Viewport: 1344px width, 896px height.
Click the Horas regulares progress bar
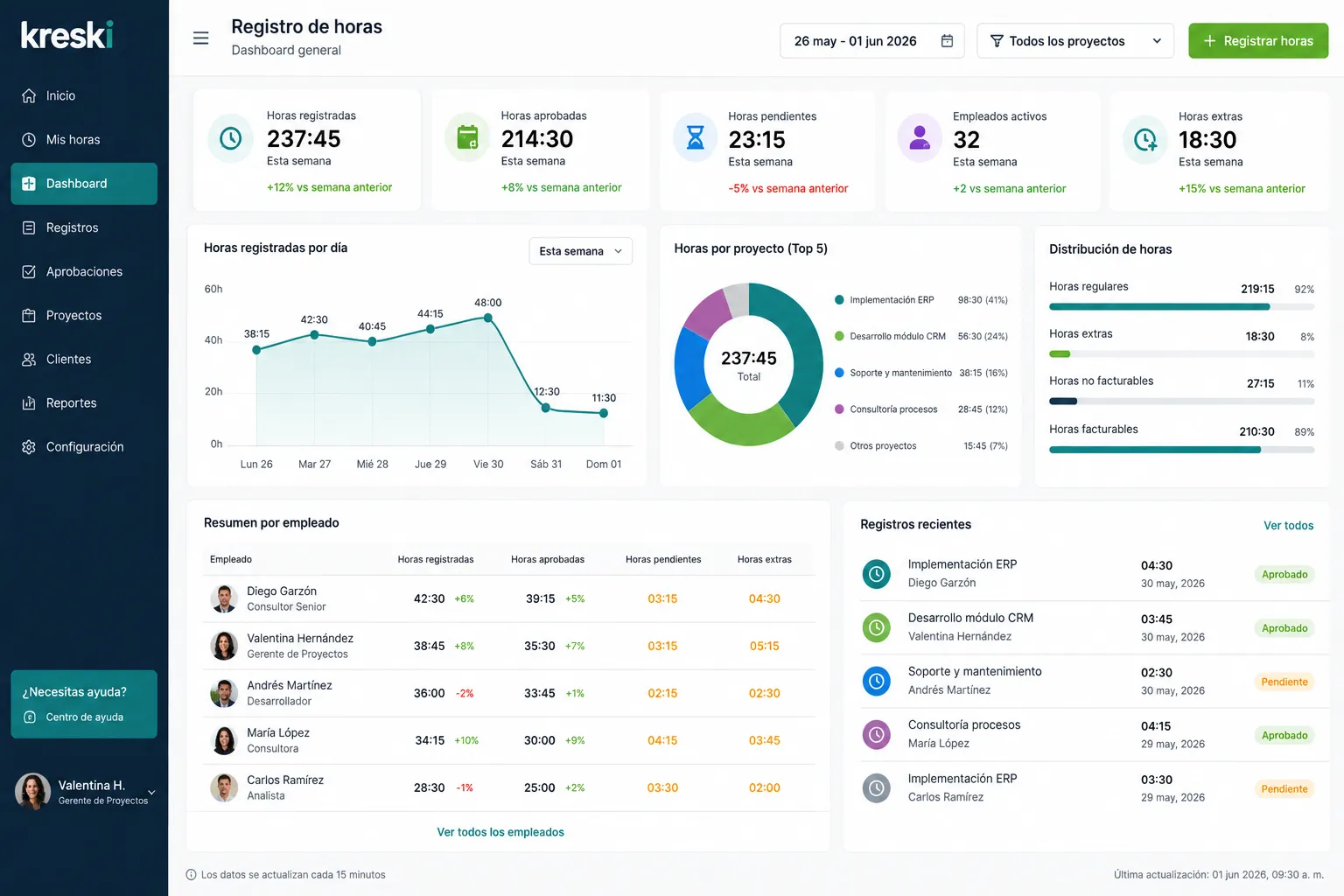1181,307
